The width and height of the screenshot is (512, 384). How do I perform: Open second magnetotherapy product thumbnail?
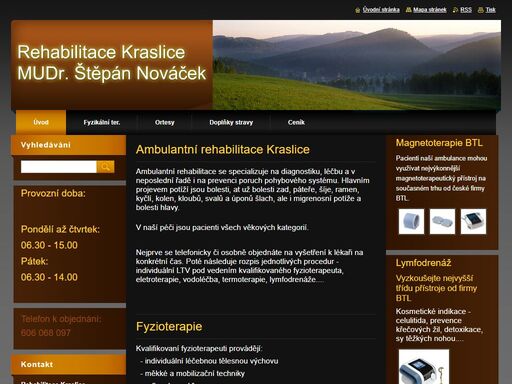coord(442,221)
